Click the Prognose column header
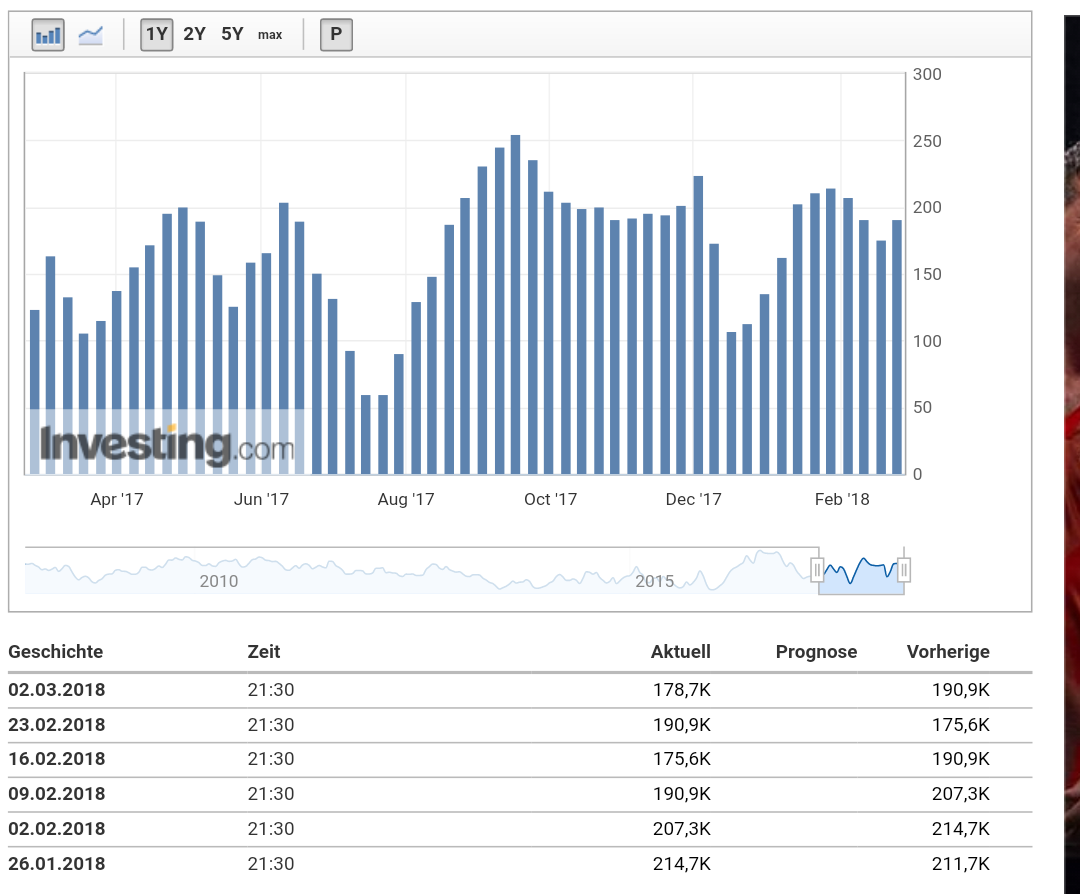Viewport: 1080px width, 894px height. point(816,652)
